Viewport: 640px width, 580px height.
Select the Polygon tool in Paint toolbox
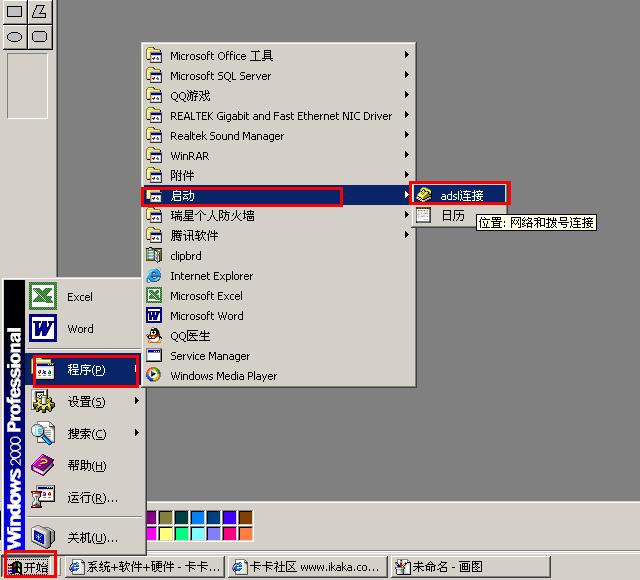(x=39, y=11)
